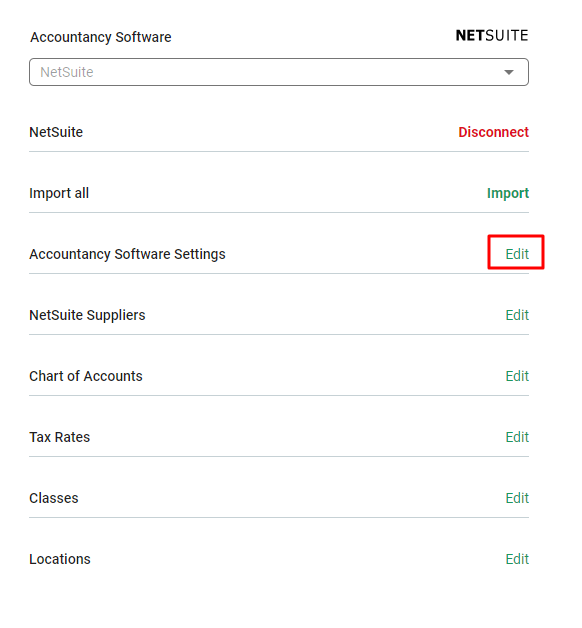The image size is (582, 628).
Task: Click the Import all row label
Action: 59,193
